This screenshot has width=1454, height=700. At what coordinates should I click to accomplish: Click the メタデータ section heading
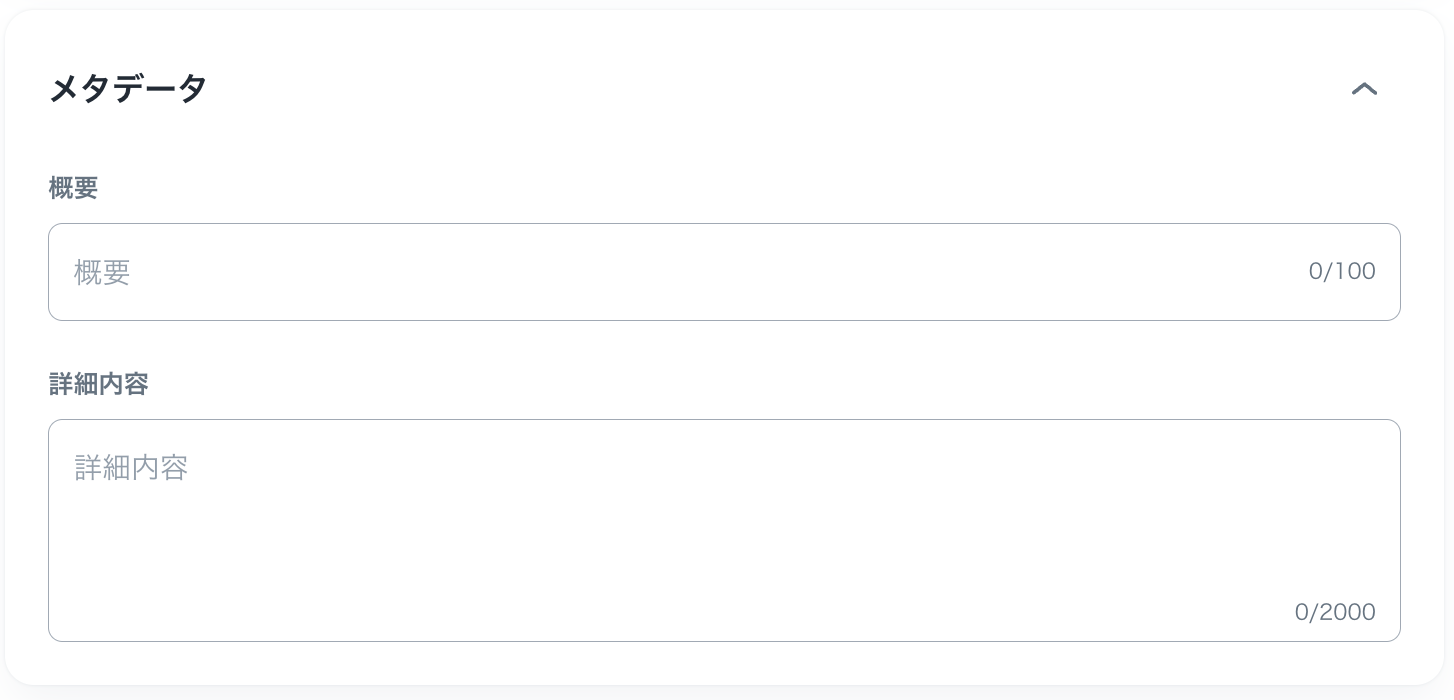click(128, 88)
